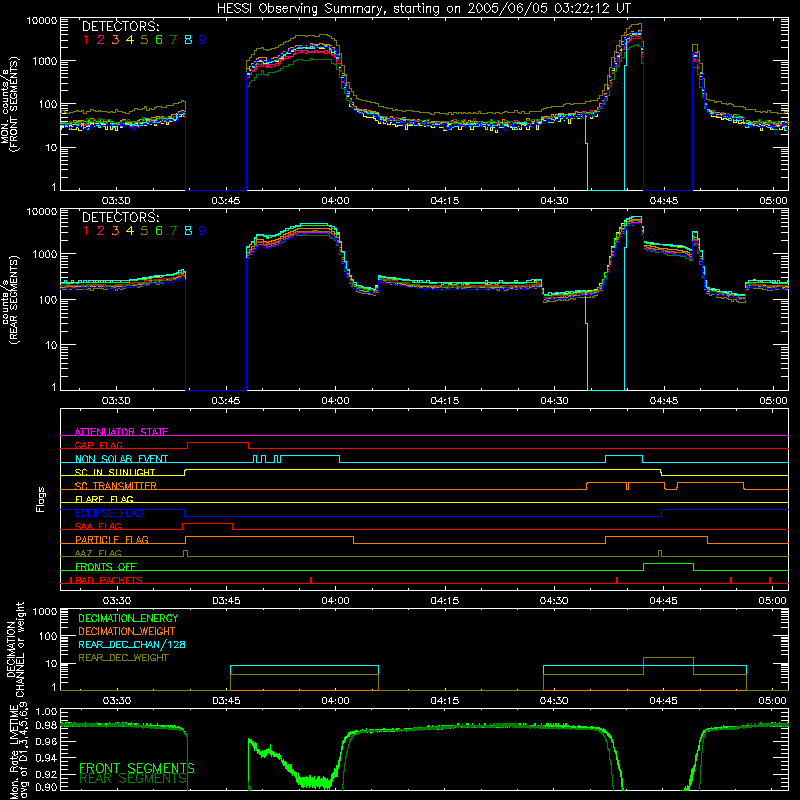The height and width of the screenshot is (800, 800).
Task: Select DETECTORS: label in front segments panel
Action: tap(120, 26)
